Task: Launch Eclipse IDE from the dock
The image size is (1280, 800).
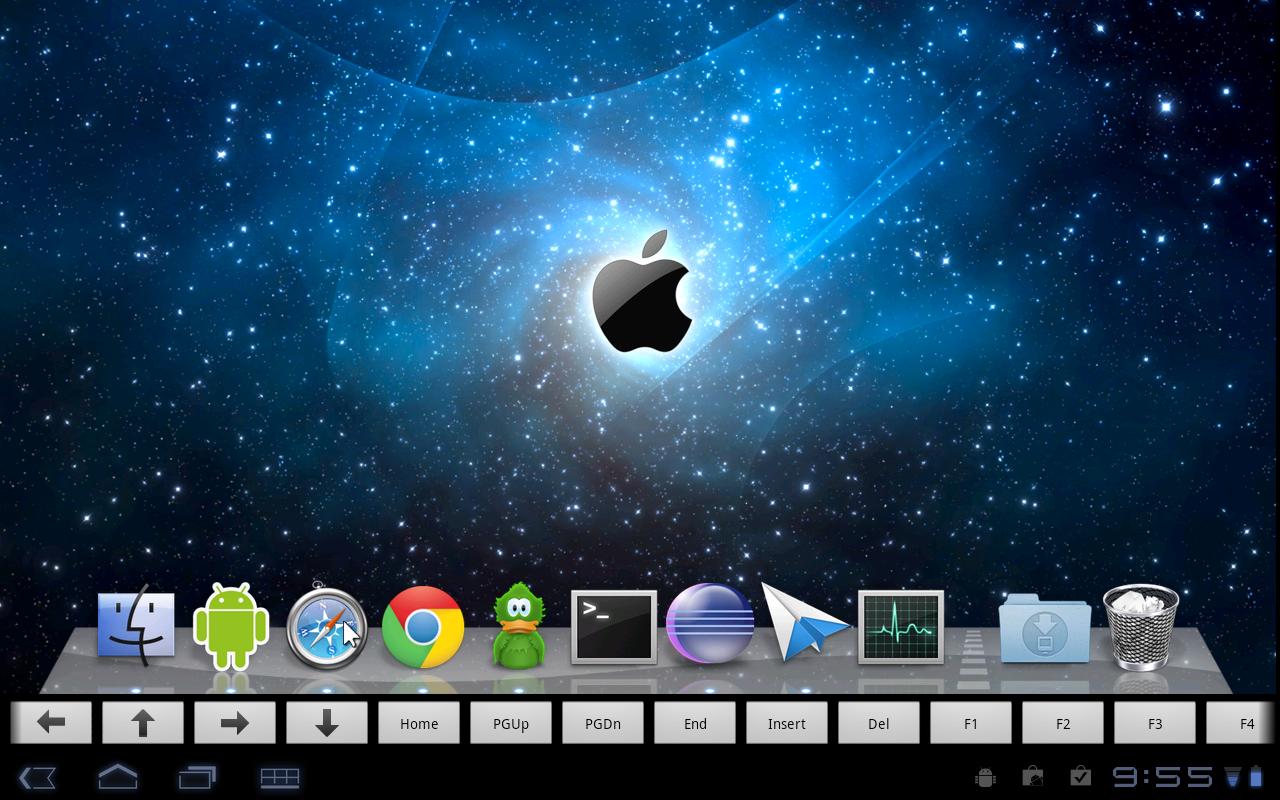Action: click(x=709, y=623)
